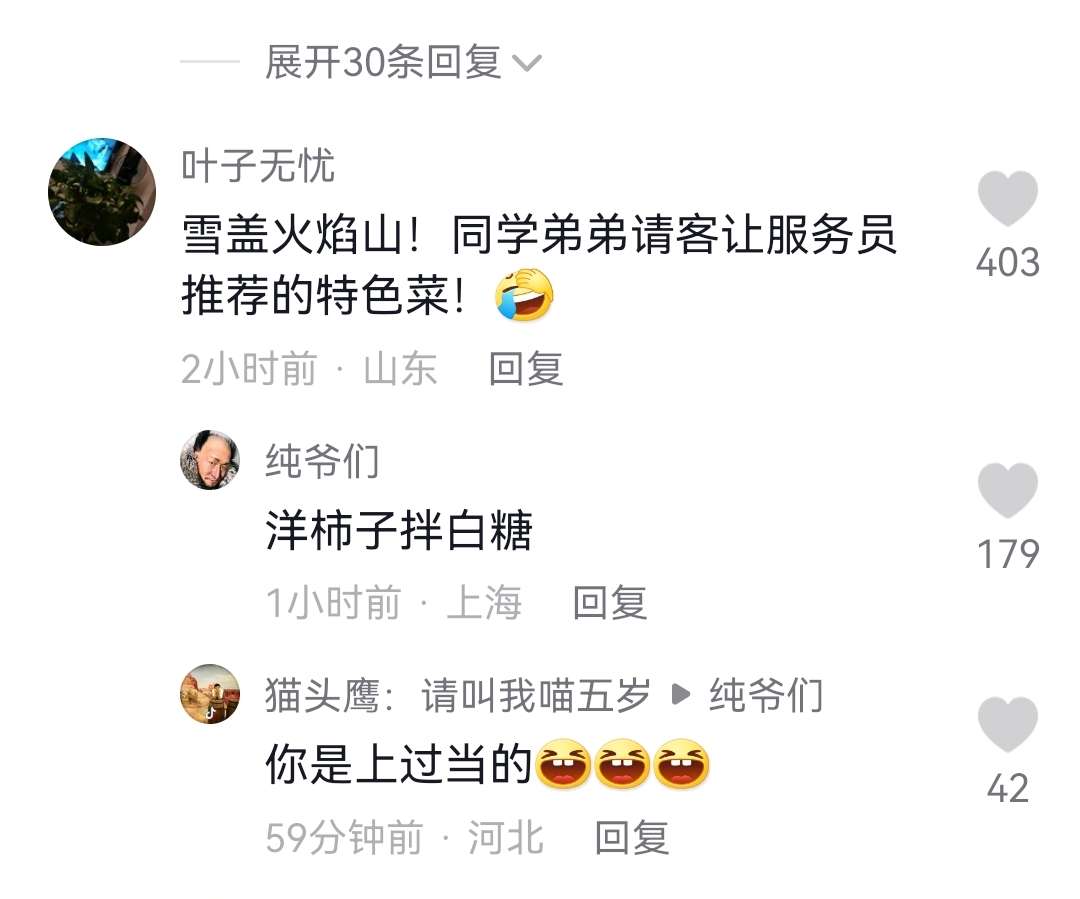
Task: Open 猫头鹰 user's avatar
Action: pyautogui.click(x=210, y=694)
